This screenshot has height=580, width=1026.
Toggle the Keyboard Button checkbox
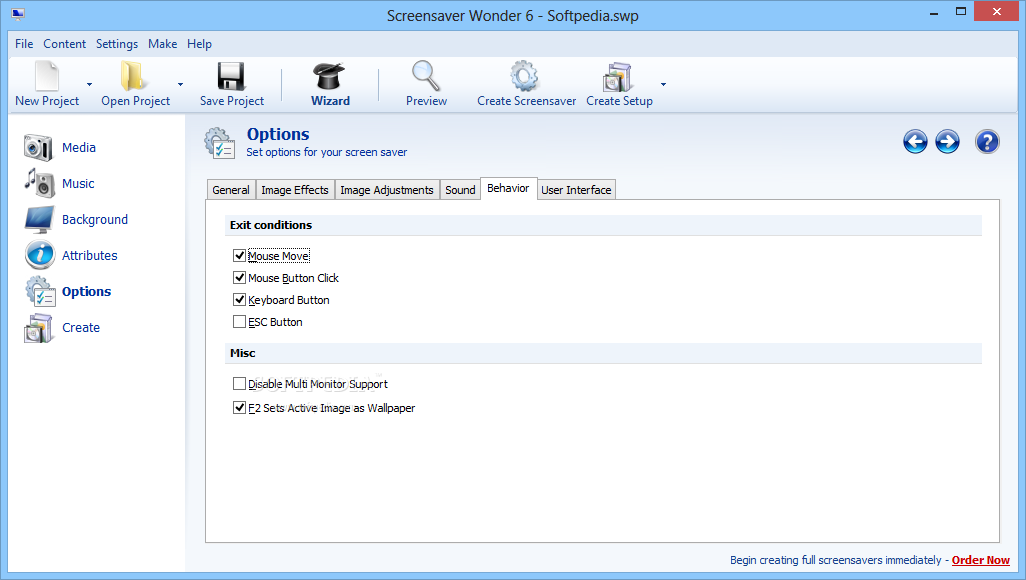239,300
